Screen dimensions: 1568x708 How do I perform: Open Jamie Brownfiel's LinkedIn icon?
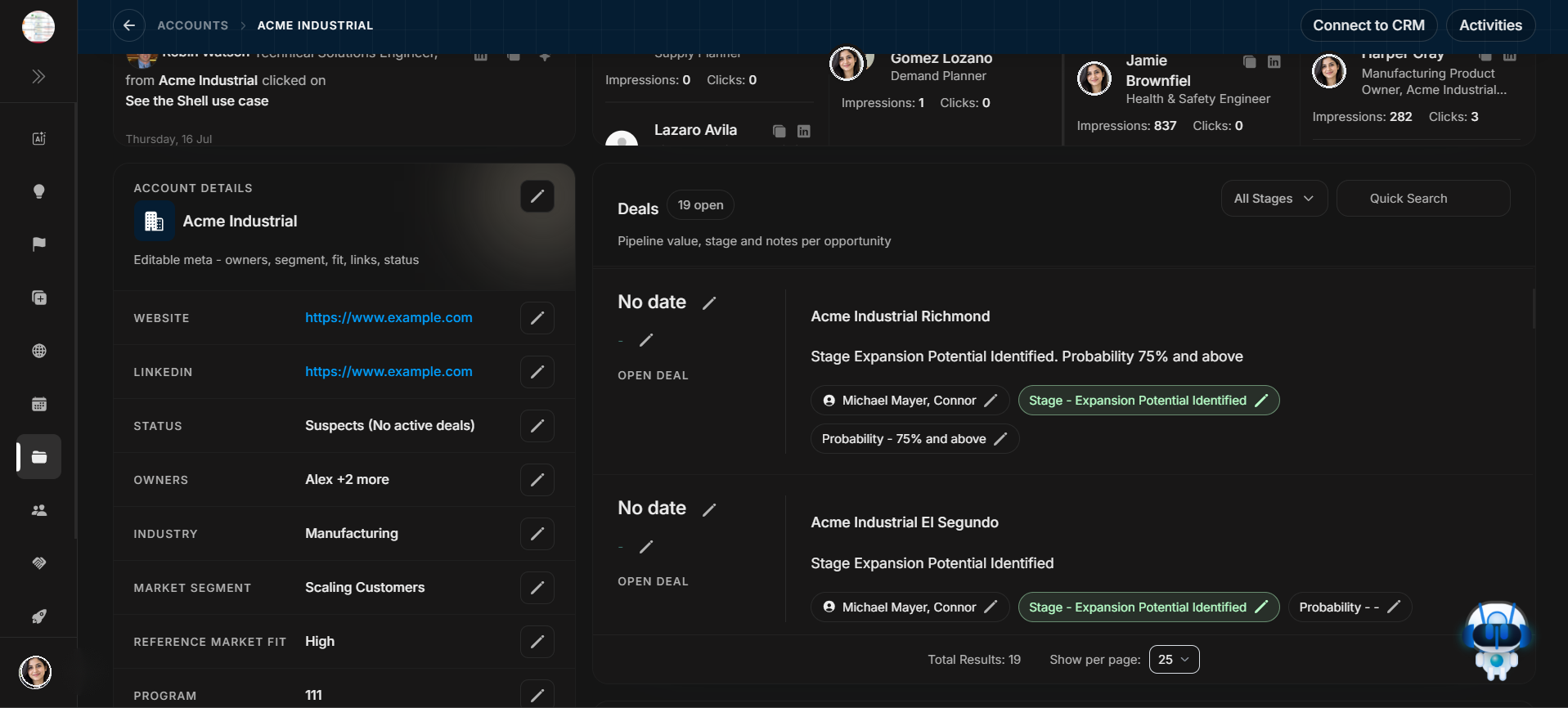coord(1274,62)
